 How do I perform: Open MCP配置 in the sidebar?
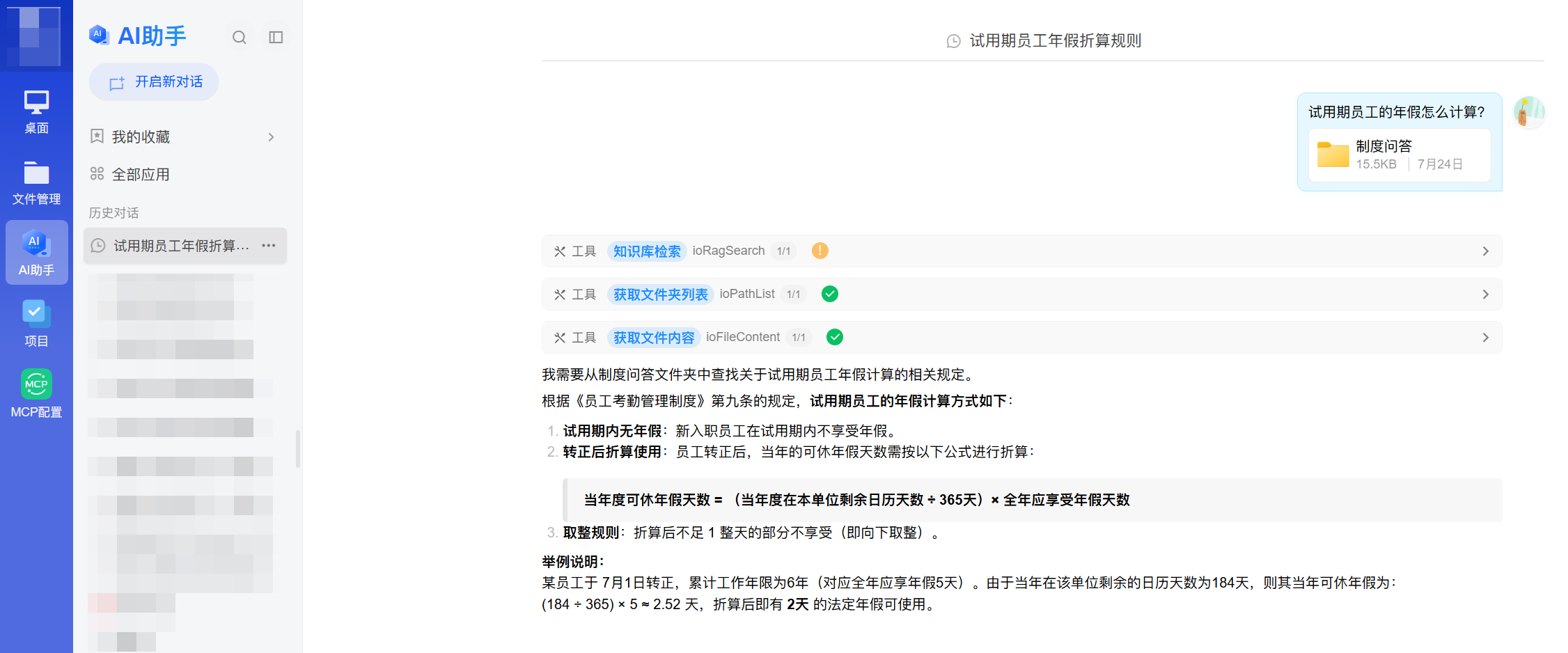coord(36,394)
